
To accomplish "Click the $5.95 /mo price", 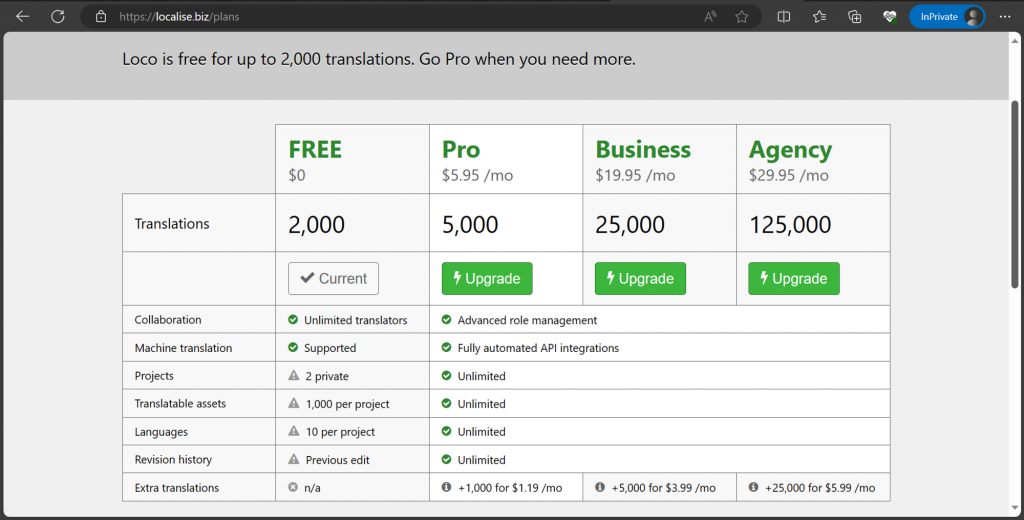I will 477,175.
